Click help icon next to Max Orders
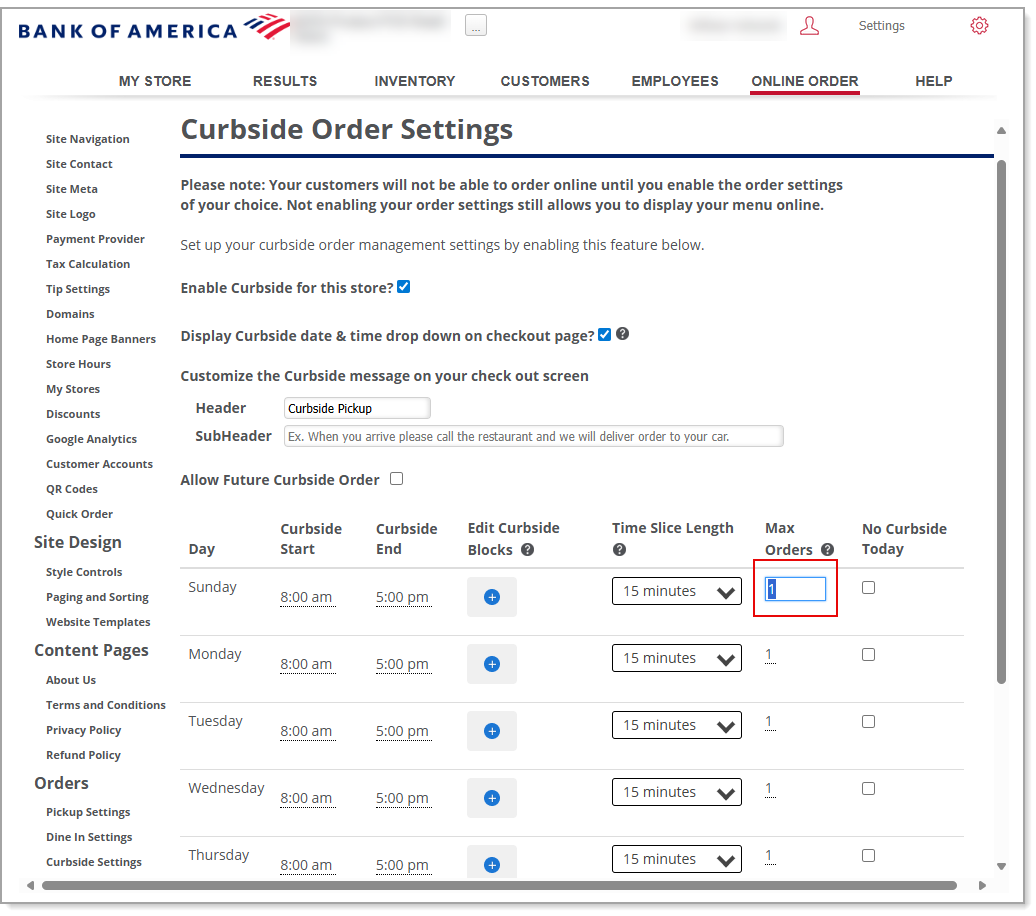 (x=827, y=550)
